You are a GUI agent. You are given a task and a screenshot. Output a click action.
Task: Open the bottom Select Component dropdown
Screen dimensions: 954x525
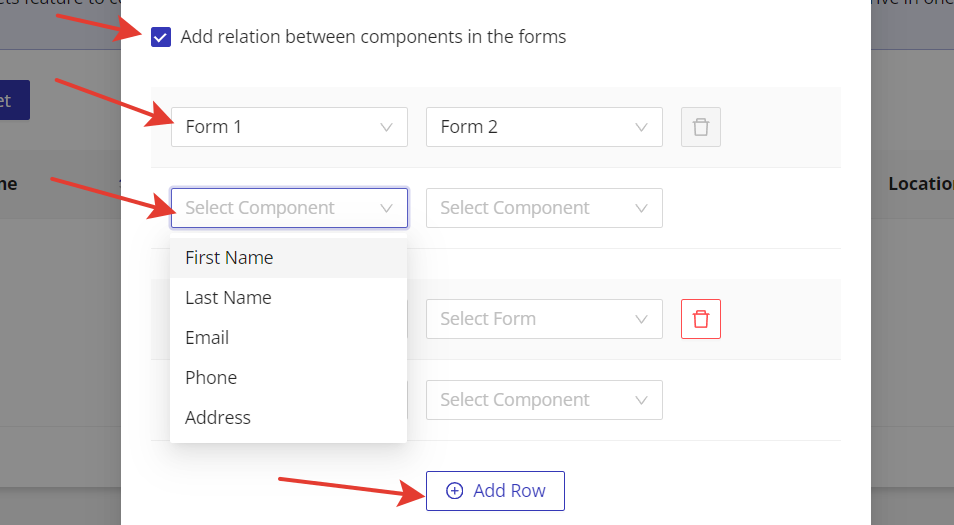[543, 400]
